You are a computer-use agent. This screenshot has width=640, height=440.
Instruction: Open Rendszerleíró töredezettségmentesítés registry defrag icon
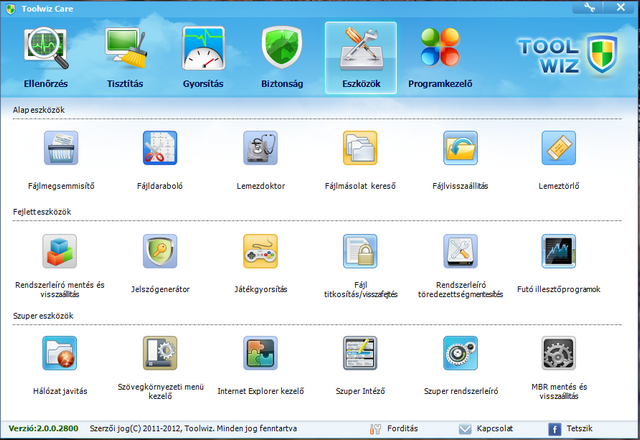click(460, 251)
